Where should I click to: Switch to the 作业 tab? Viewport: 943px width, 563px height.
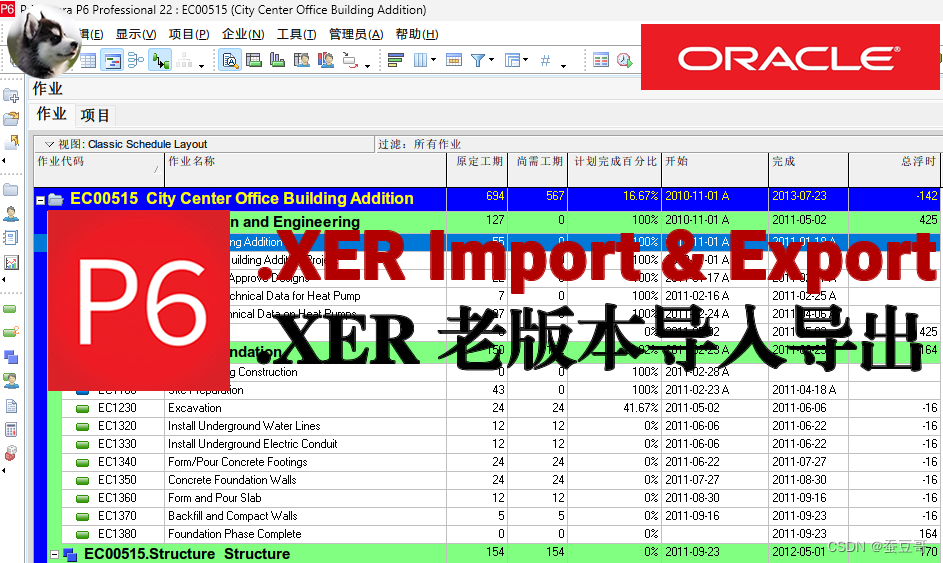tap(51, 114)
